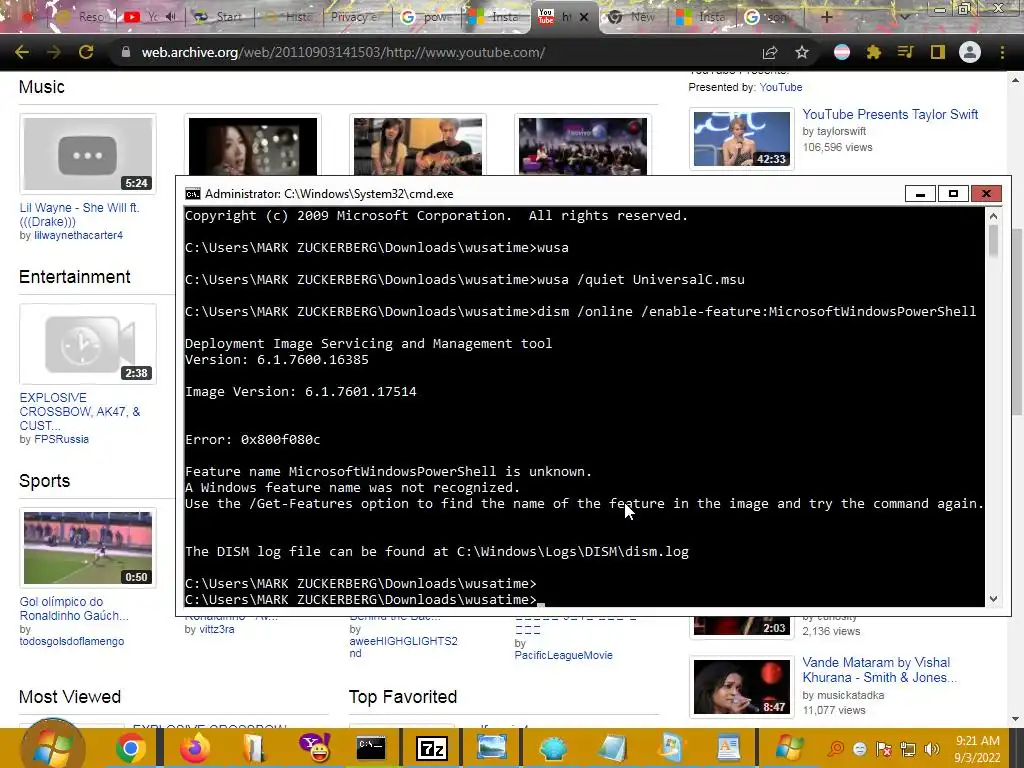1024x768 pixels.
Task: Play the 0:50 soccer video thumbnail
Action: tap(88, 548)
